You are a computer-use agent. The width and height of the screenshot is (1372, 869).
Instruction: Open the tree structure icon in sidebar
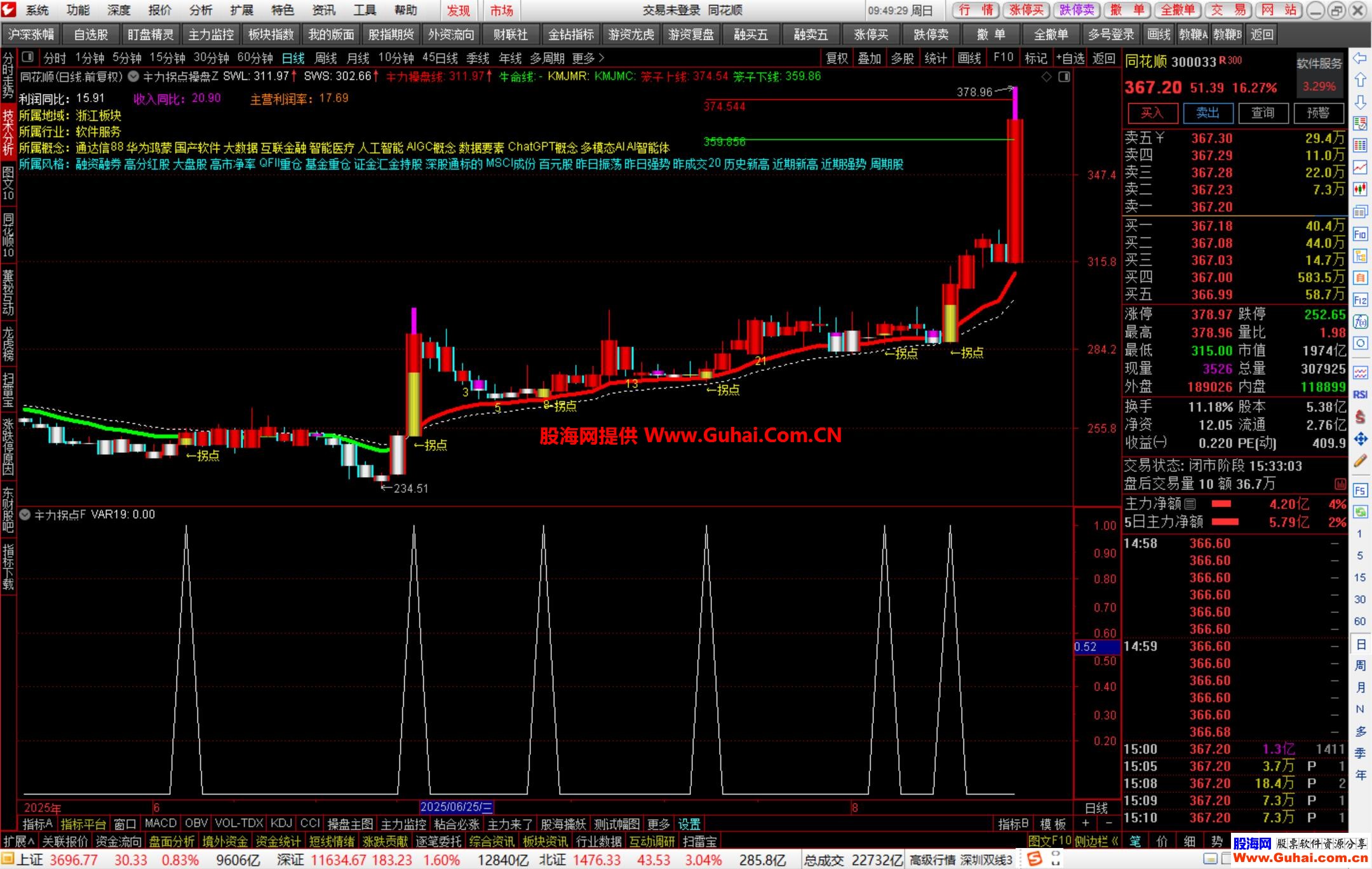(1360, 256)
